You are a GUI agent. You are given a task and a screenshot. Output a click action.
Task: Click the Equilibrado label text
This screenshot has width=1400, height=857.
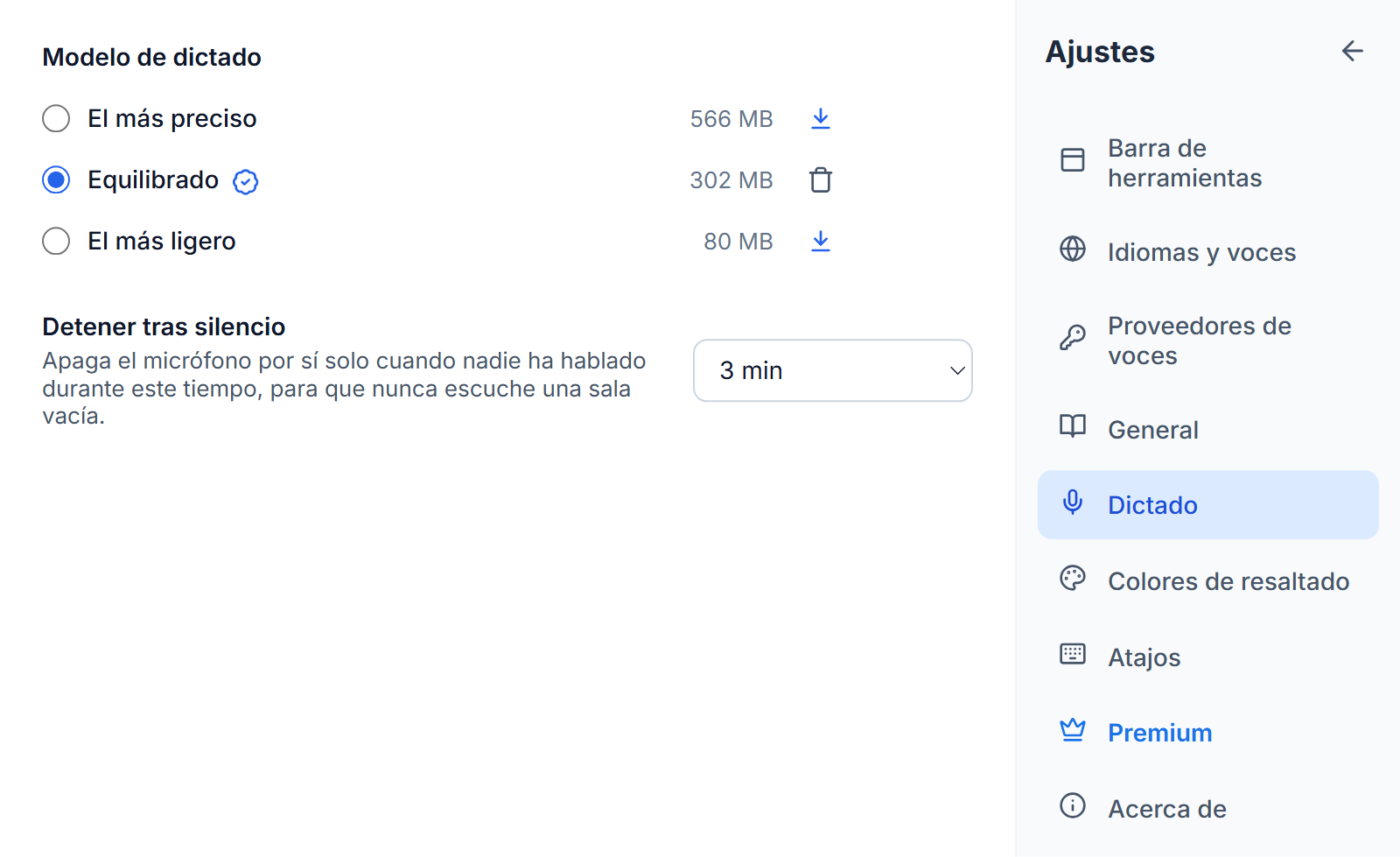[x=153, y=179]
